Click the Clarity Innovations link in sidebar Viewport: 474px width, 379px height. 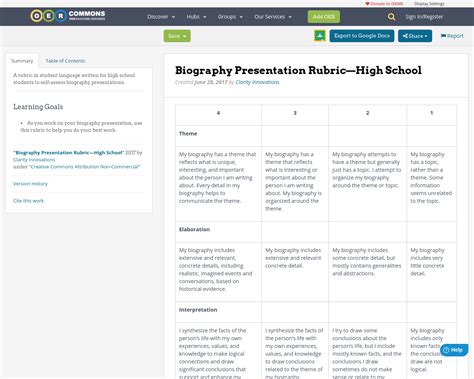(34, 160)
